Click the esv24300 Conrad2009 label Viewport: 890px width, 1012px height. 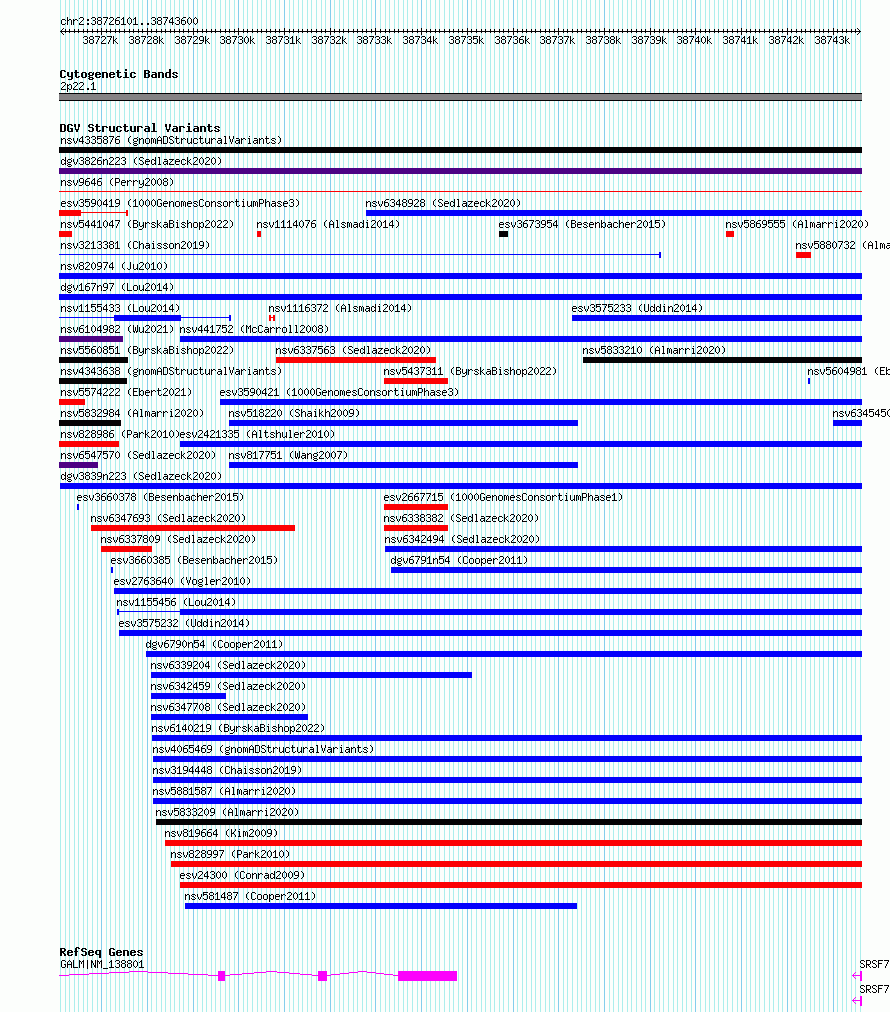pyautogui.click(x=242, y=875)
